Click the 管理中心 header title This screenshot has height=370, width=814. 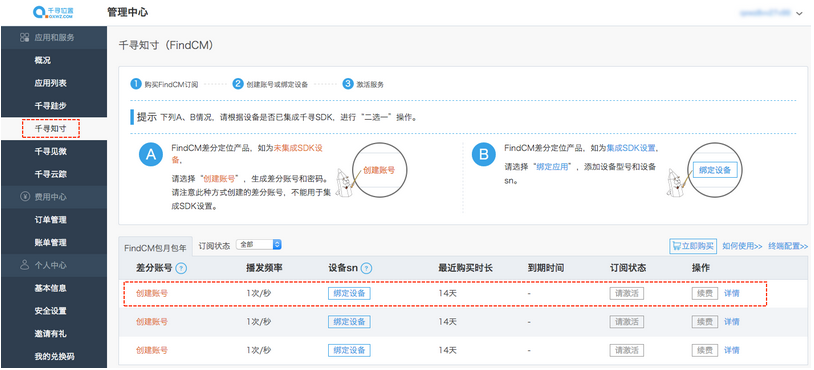point(128,12)
